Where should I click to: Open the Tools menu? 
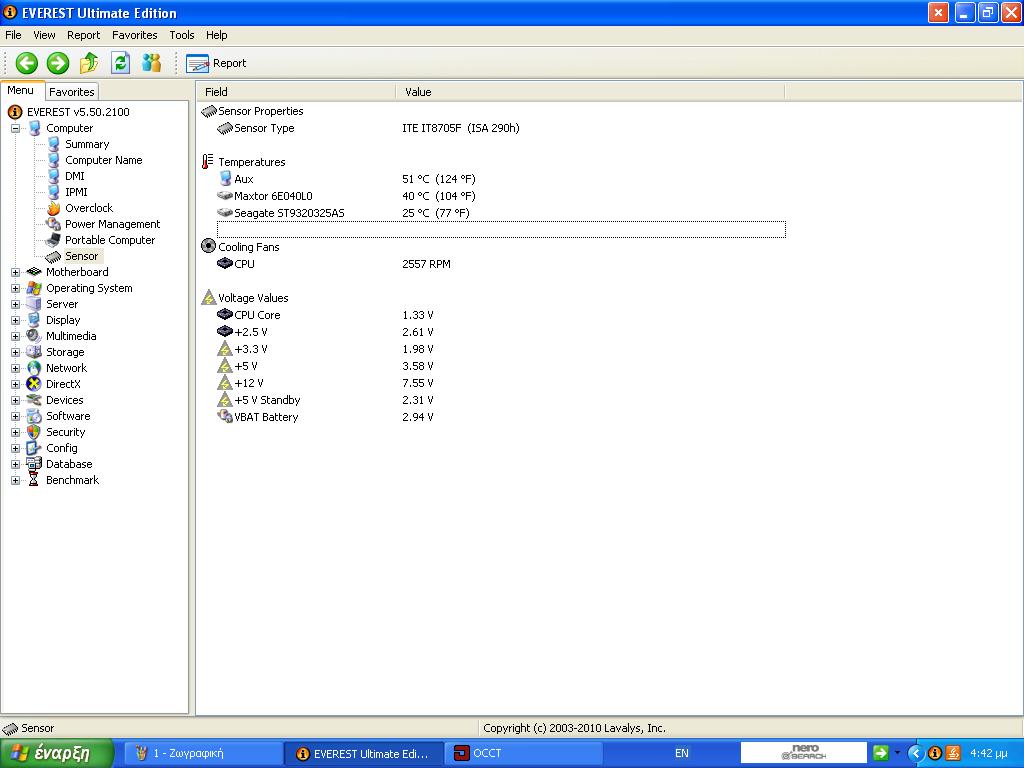point(182,35)
